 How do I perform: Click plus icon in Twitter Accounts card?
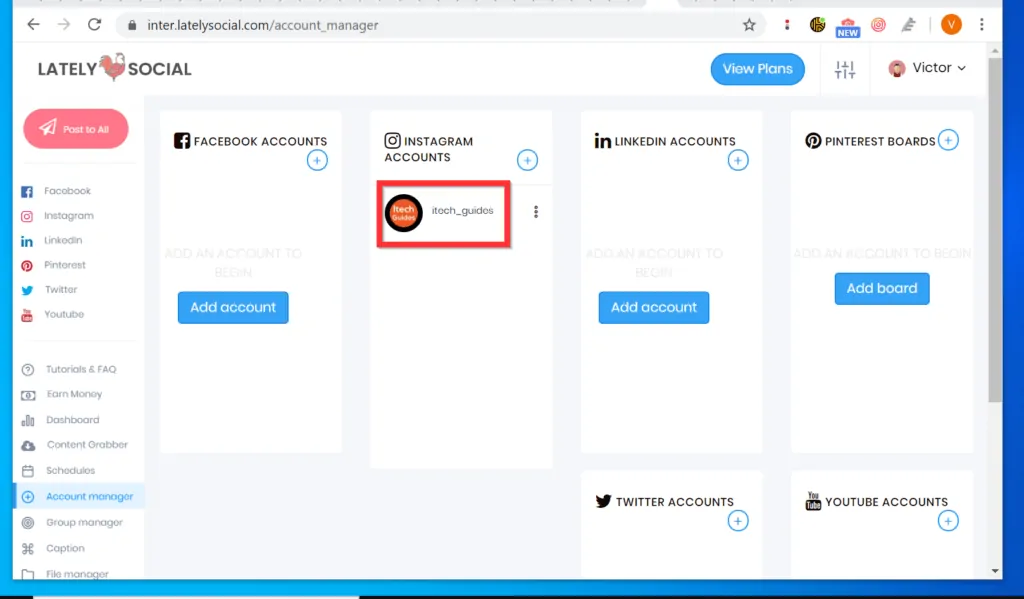[738, 520]
